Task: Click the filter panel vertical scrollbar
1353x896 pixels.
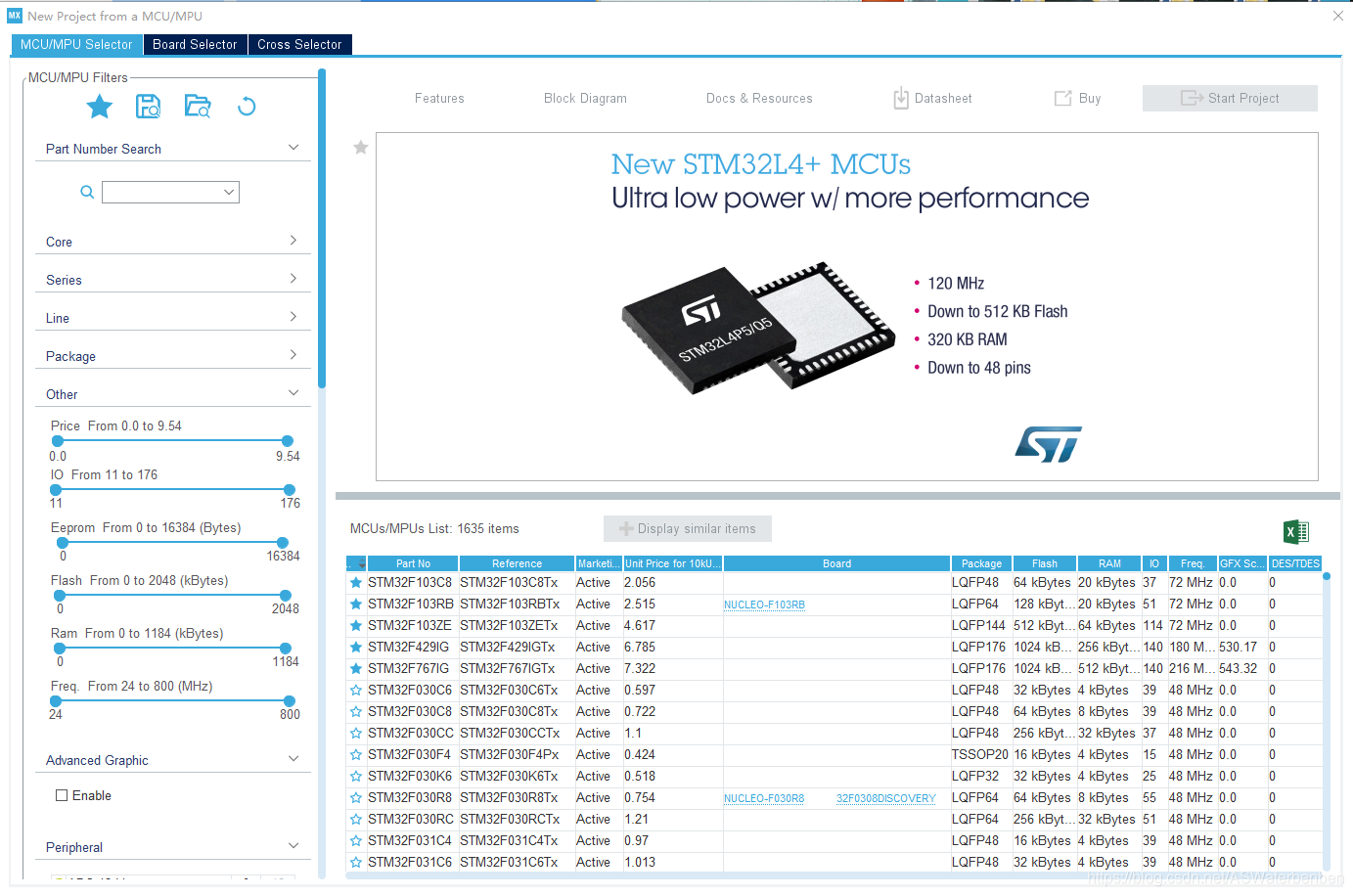Action: pyautogui.click(x=322, y=228)
